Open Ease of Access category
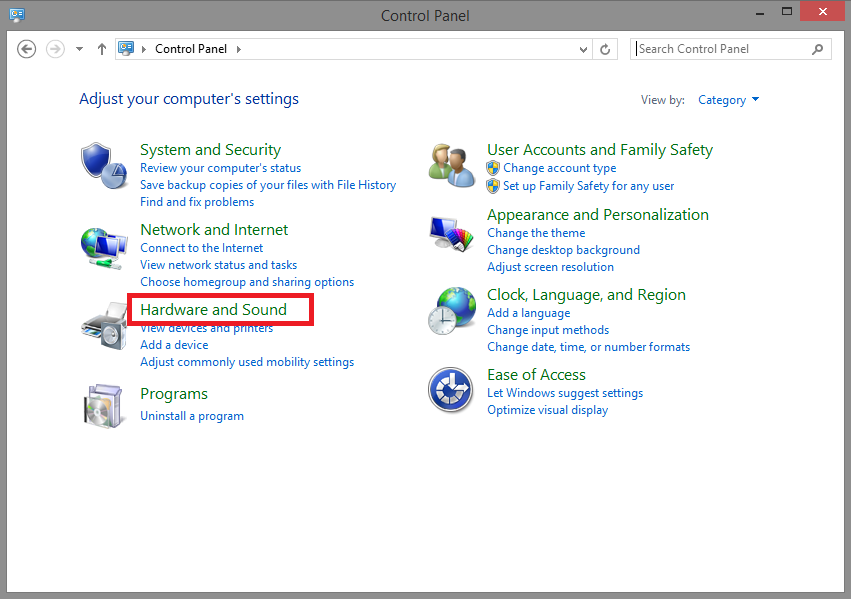Image resolution: width=851 pixels, height=599 pixels. 536,375
